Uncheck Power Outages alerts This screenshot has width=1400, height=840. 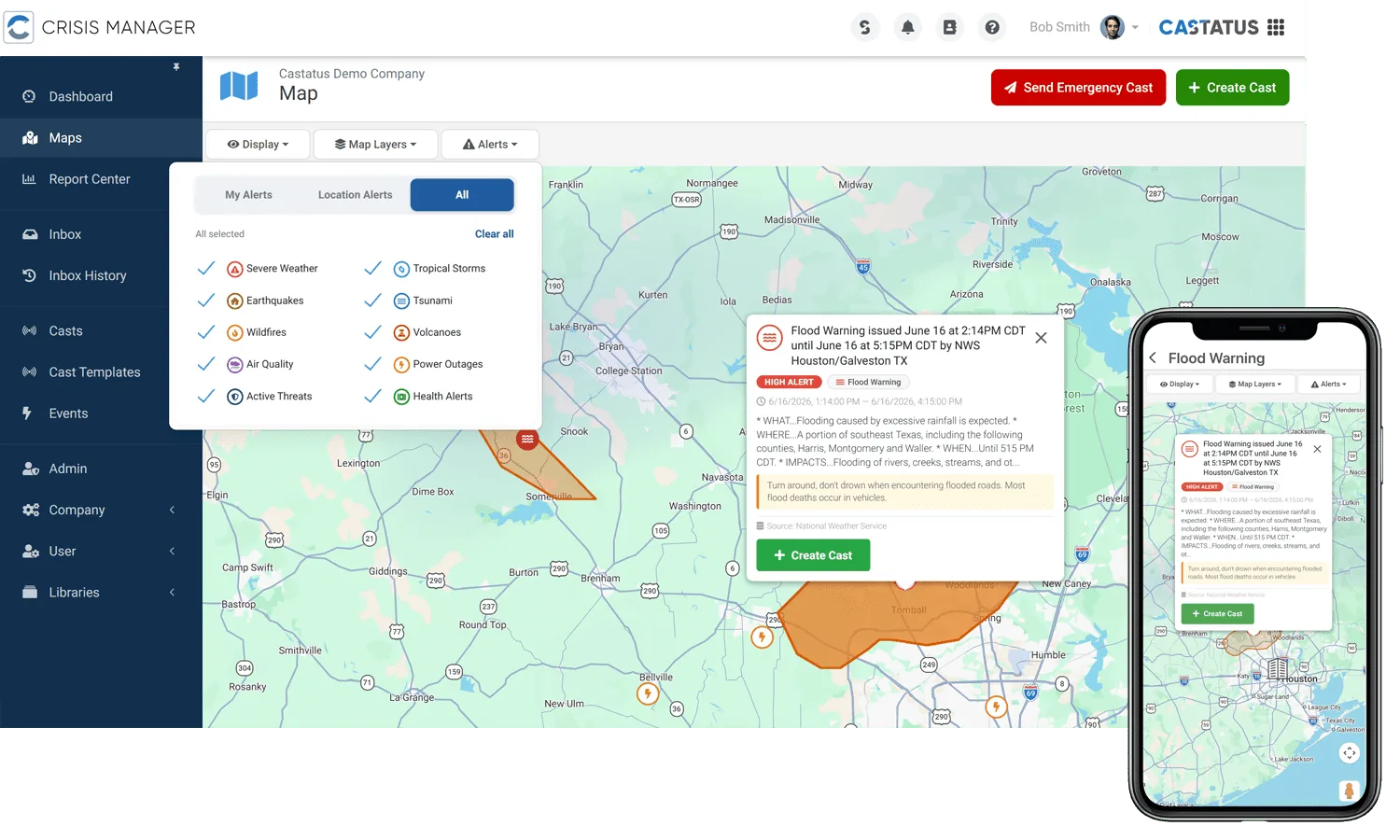[372, 364]
